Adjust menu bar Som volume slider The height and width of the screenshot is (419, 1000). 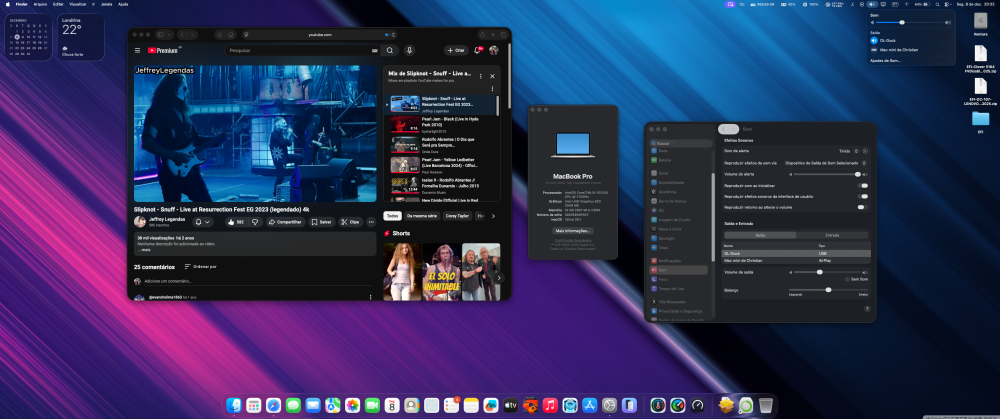tap(911, 22)
